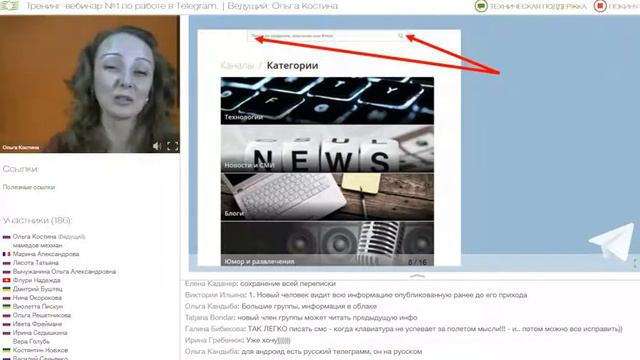Expand the chat panel with the up chevron

coord(417,276)
